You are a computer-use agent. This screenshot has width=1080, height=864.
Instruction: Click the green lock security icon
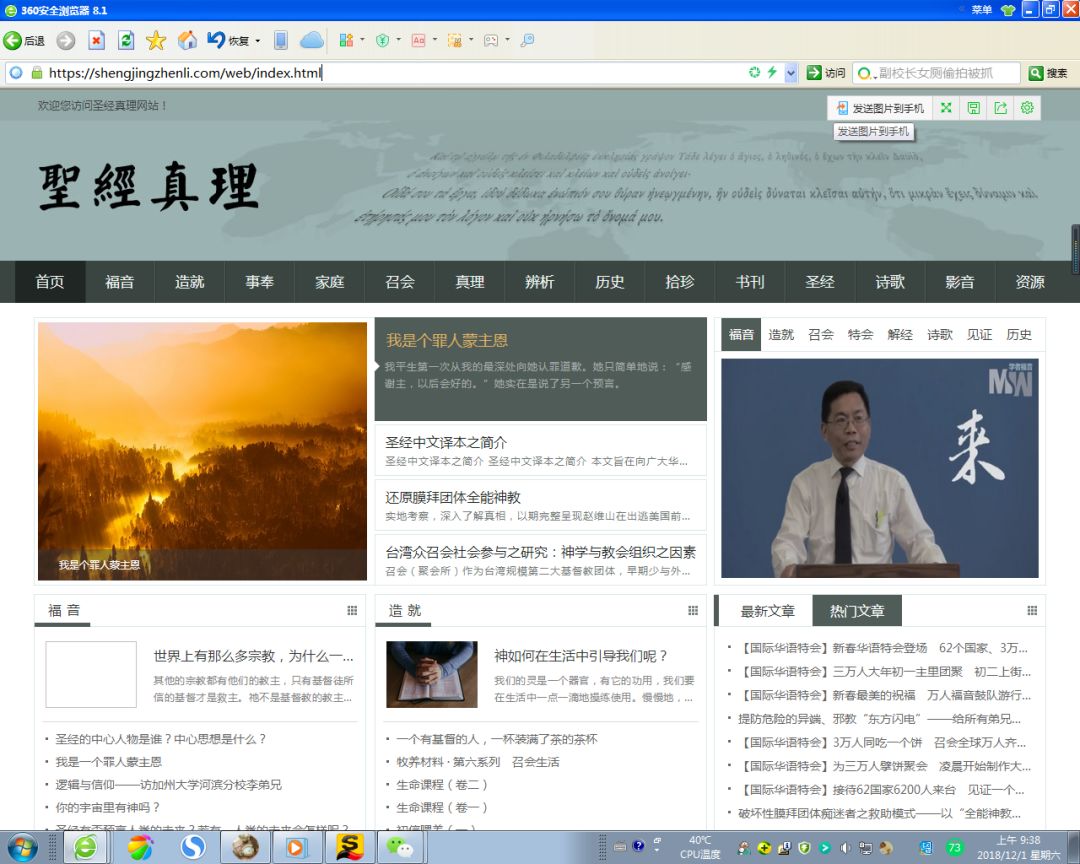[37, 72]
